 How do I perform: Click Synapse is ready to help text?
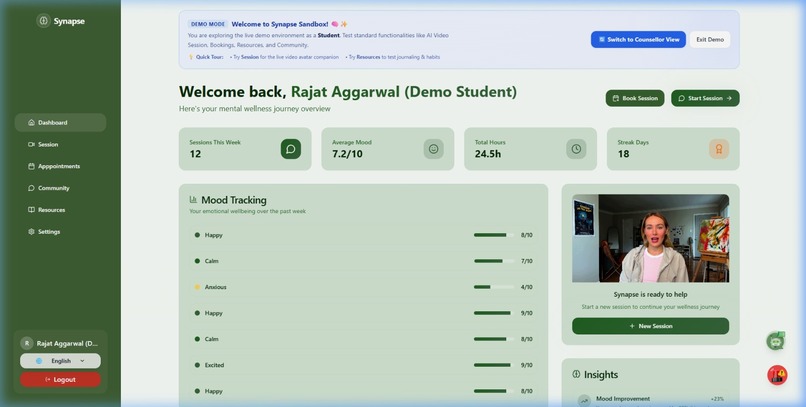[650, 294]
